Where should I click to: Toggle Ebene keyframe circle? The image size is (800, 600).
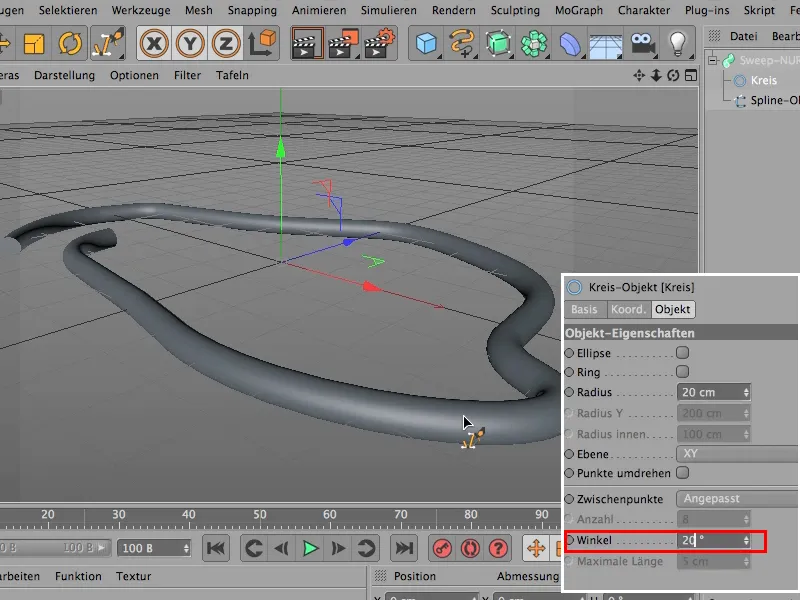tap(569, 454)
